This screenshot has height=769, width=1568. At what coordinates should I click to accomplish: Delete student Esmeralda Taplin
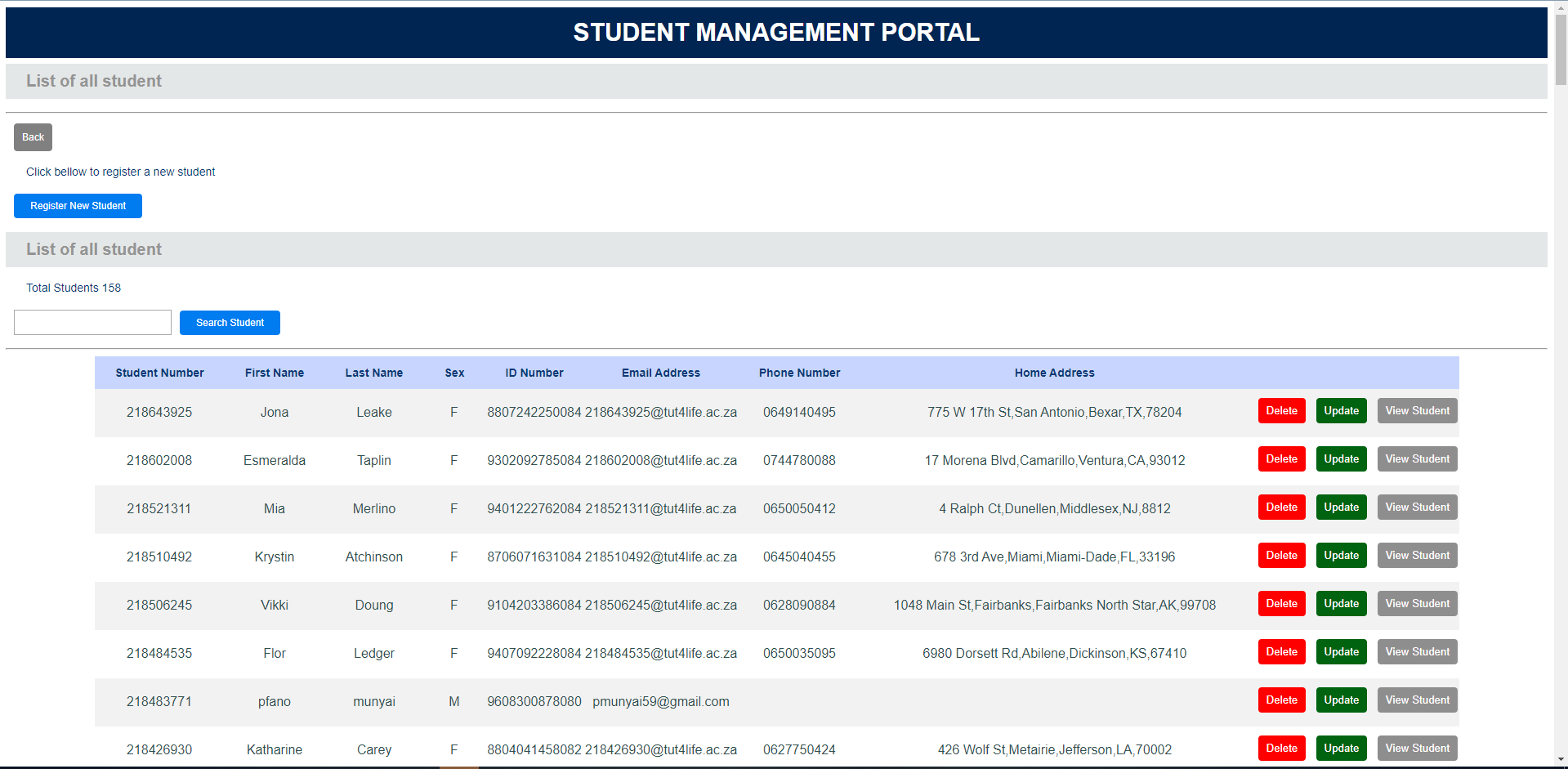click(1281, 459)
